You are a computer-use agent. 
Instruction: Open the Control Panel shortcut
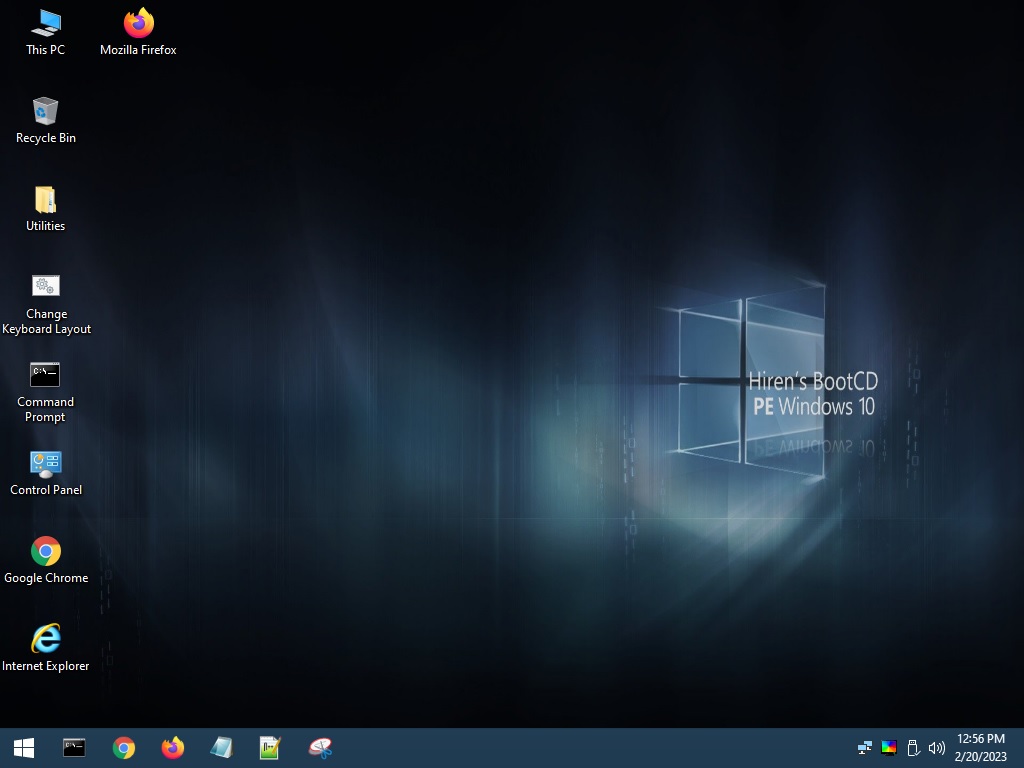pyautogui.click(x=46, y=463)
